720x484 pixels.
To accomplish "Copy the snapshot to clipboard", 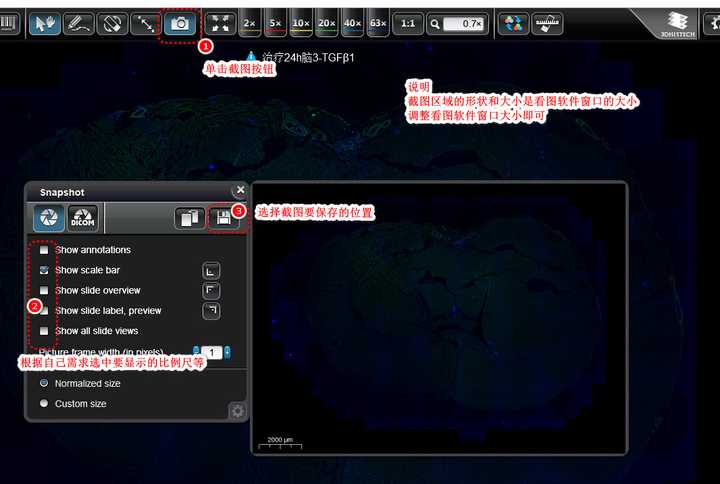I will tap(190, 218).
